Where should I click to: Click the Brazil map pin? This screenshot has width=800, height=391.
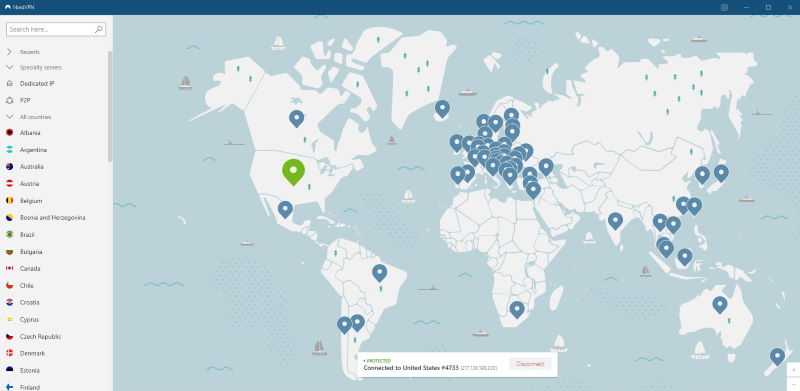(379, 273)
